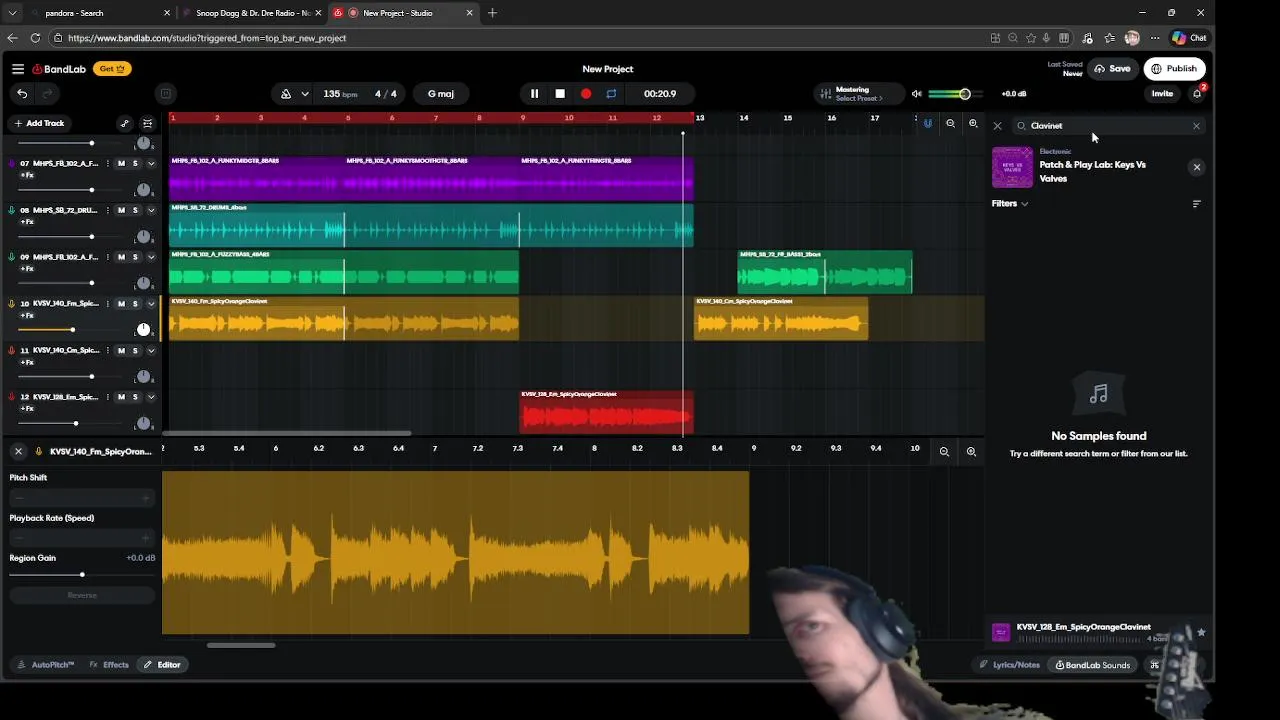Open metronome settings dropdown

(x=304, y=94)
